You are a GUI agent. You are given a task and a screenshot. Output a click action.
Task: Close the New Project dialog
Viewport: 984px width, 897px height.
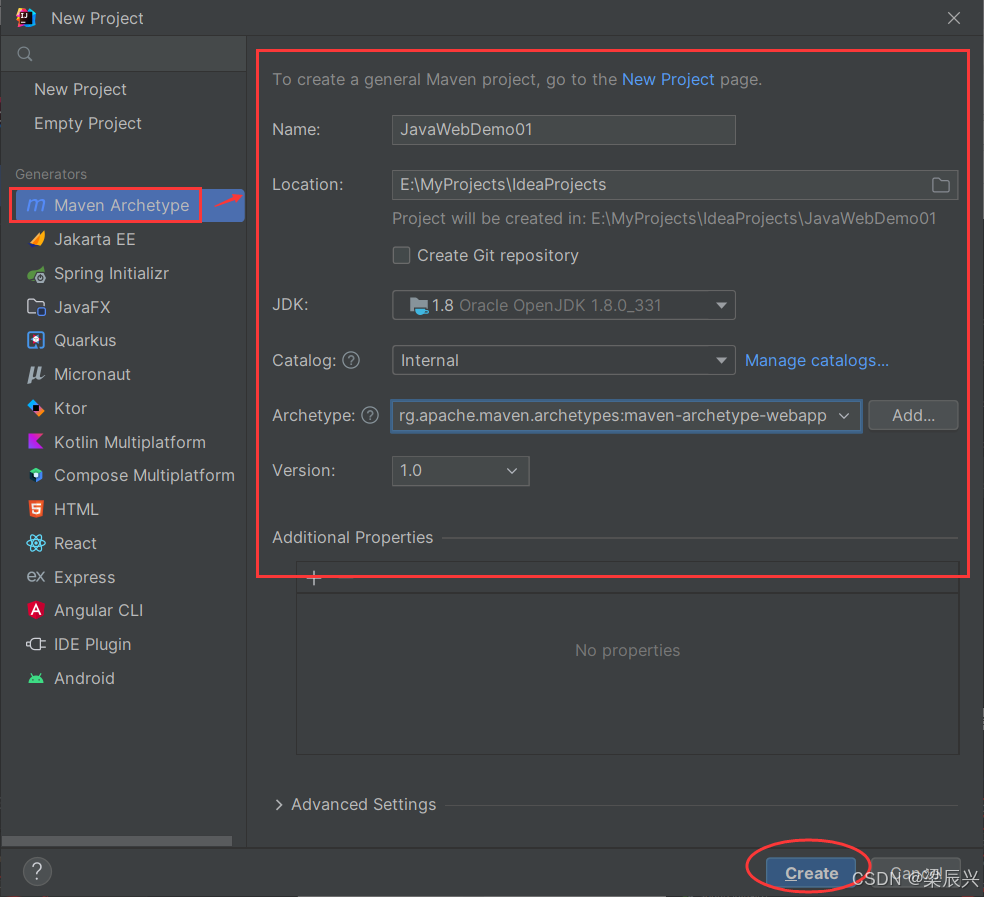coord(954,18)
